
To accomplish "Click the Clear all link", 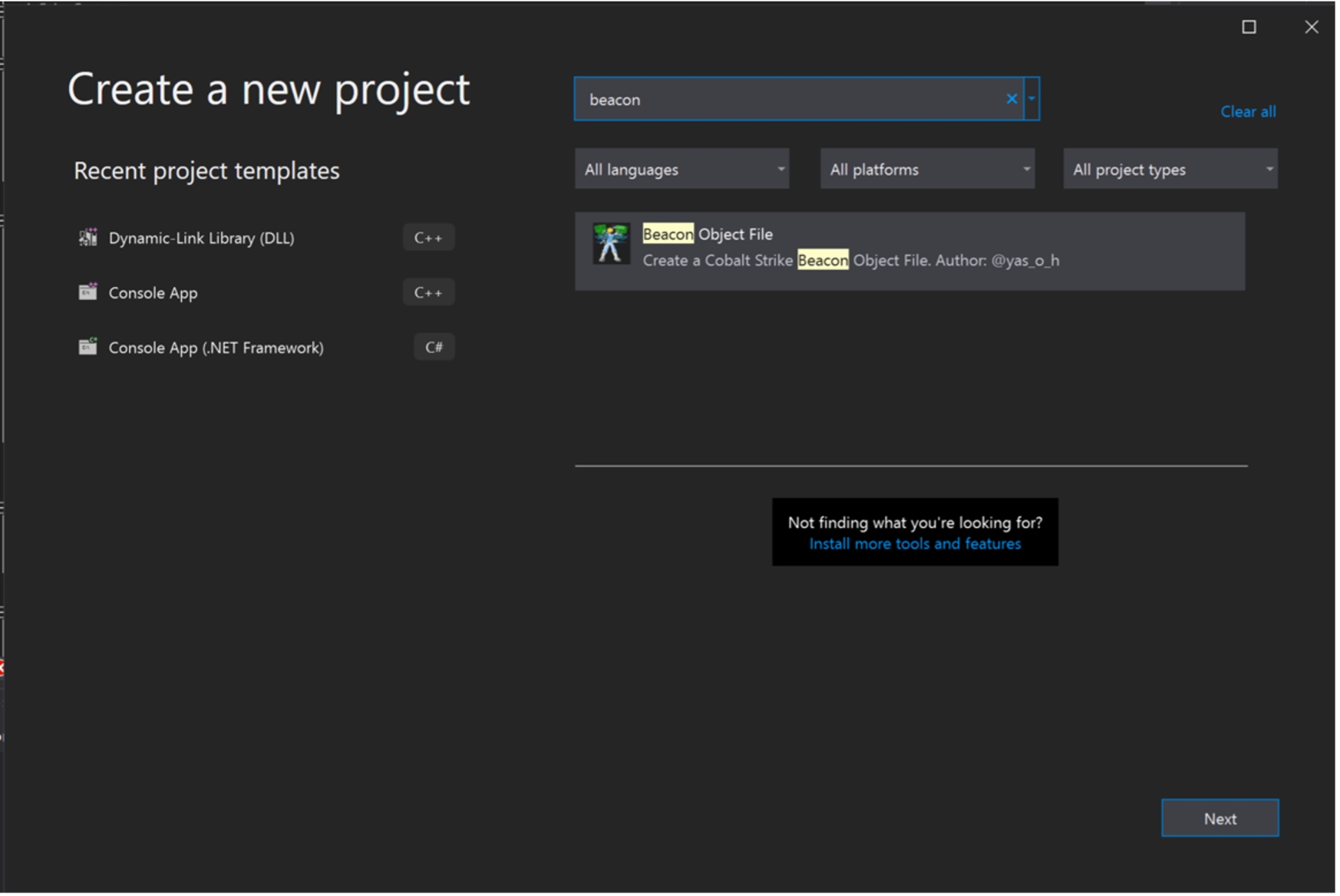I will tap(1247, 112).
